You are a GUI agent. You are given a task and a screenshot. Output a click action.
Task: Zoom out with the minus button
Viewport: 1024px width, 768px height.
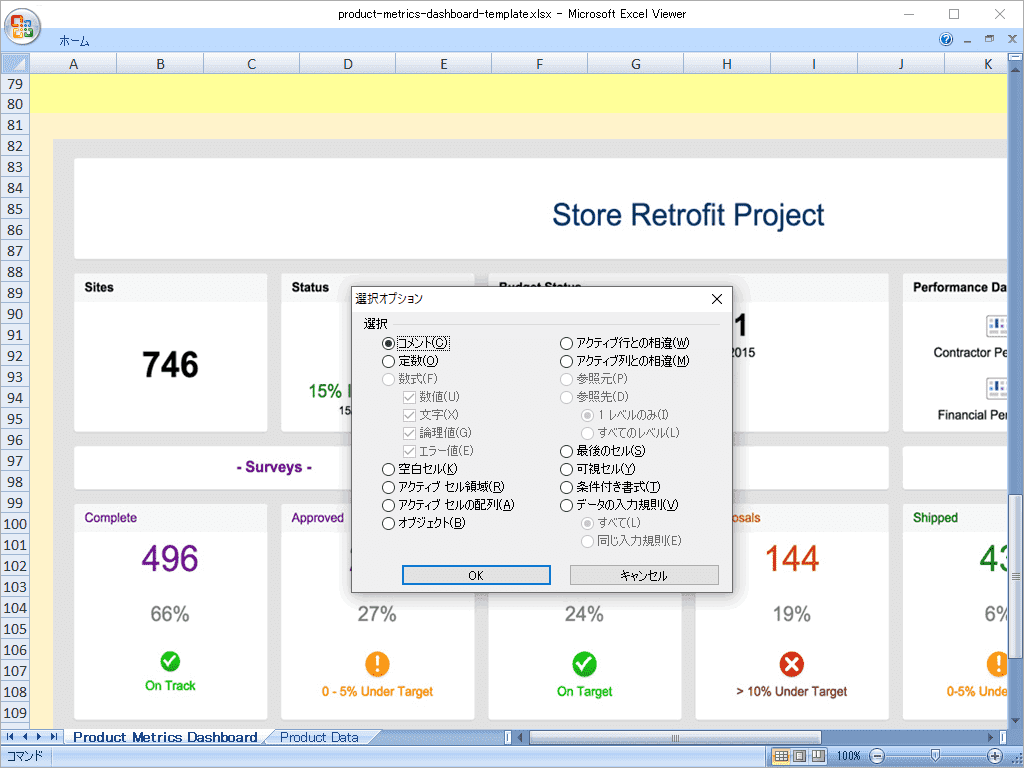point(878,756)
